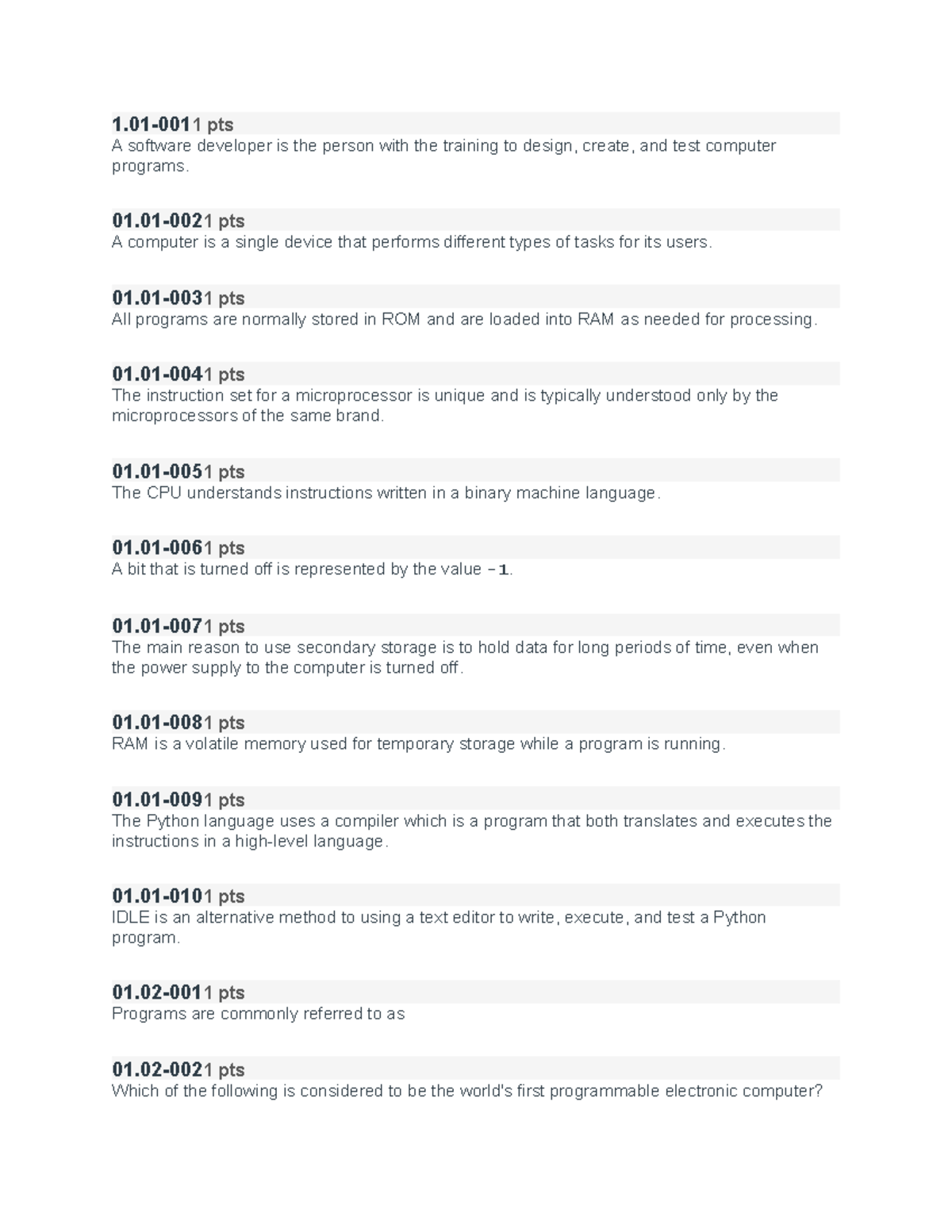The image size is (952, 1232).
Task: Click the sentence about programs stored in ROM
Action: coord(464,319)
